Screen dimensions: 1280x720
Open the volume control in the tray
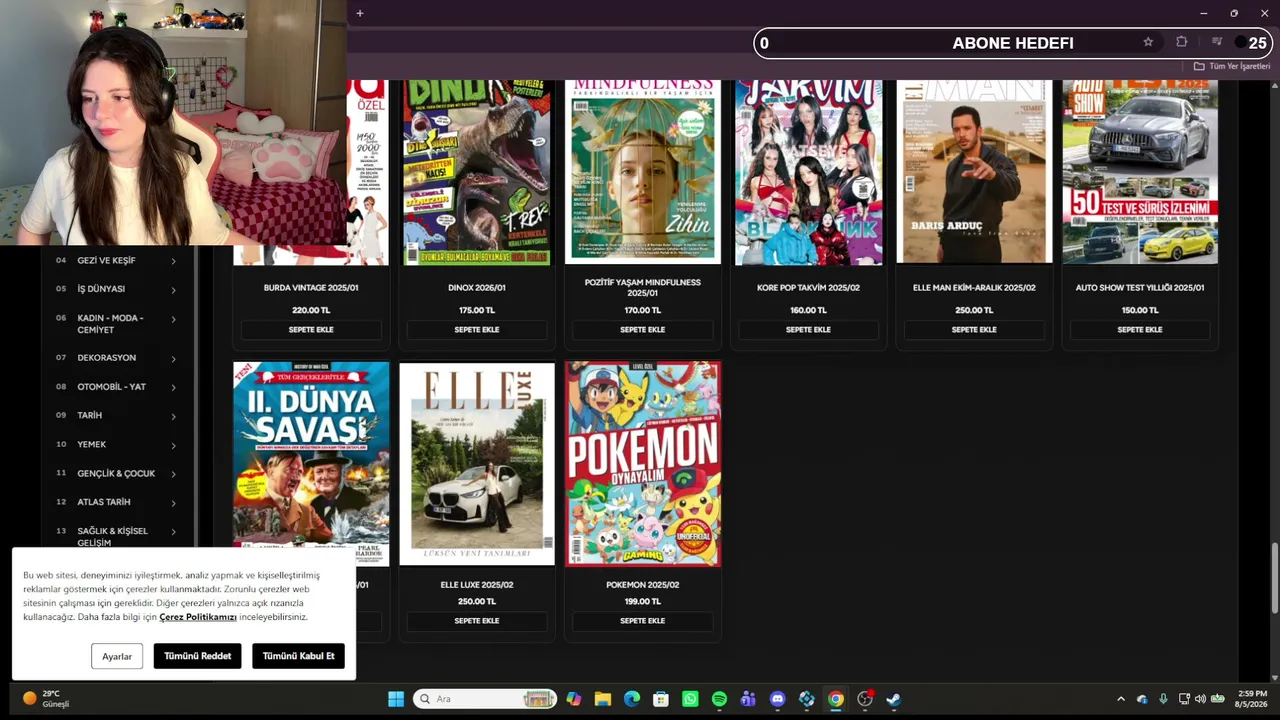(1200, 699)
